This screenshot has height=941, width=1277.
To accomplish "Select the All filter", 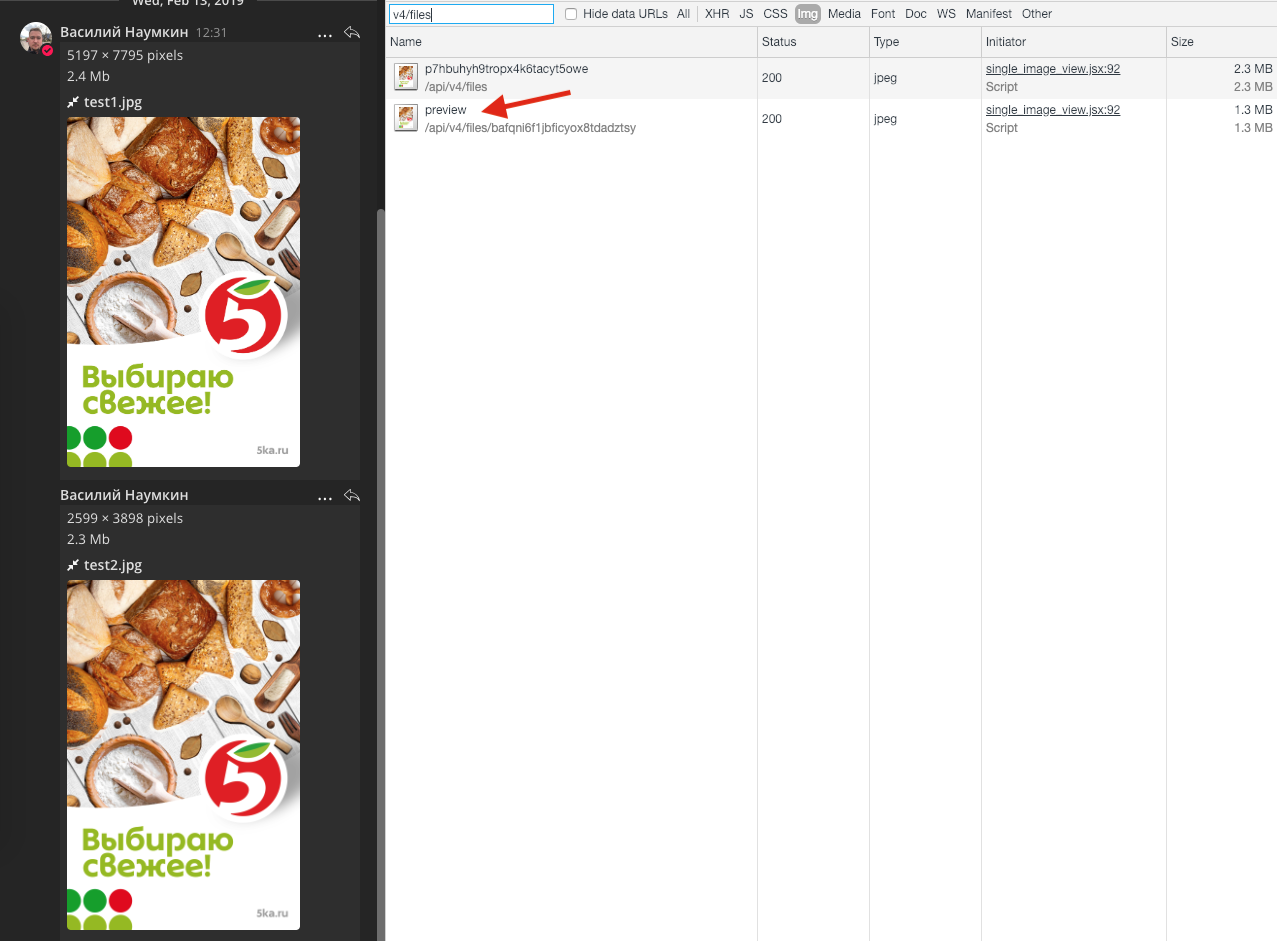I will [x=683, y=14].
